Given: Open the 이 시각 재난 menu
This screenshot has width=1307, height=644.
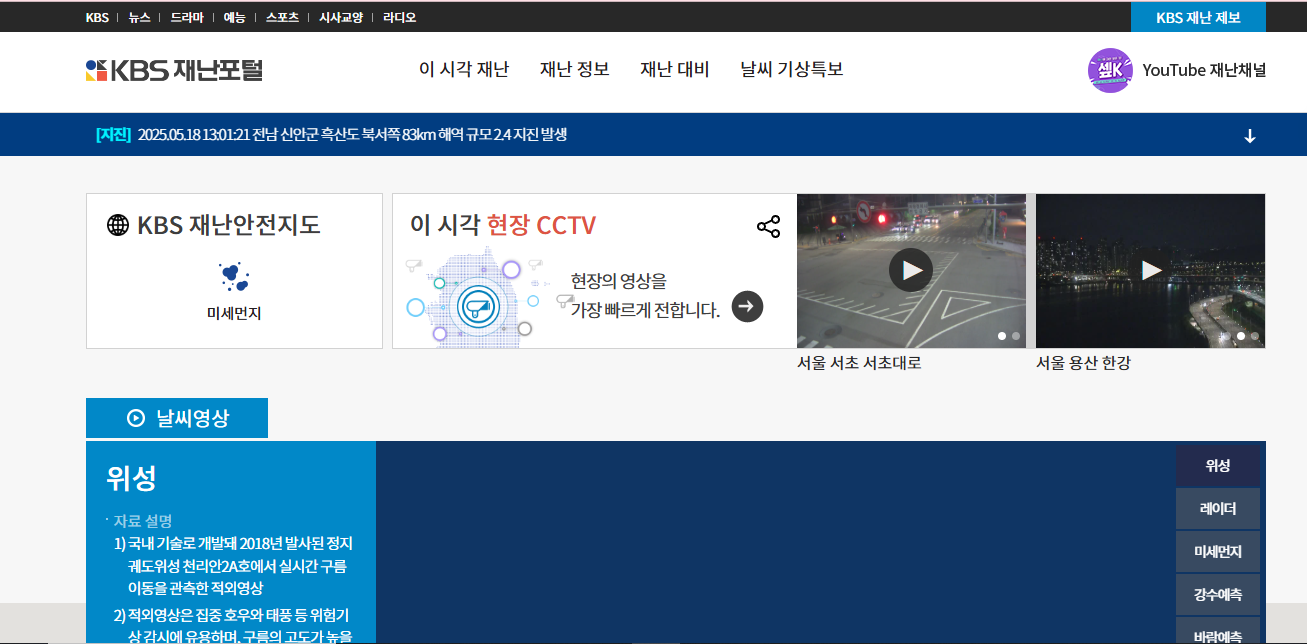Looking at the screenshot, I should (x=464, y=69).
